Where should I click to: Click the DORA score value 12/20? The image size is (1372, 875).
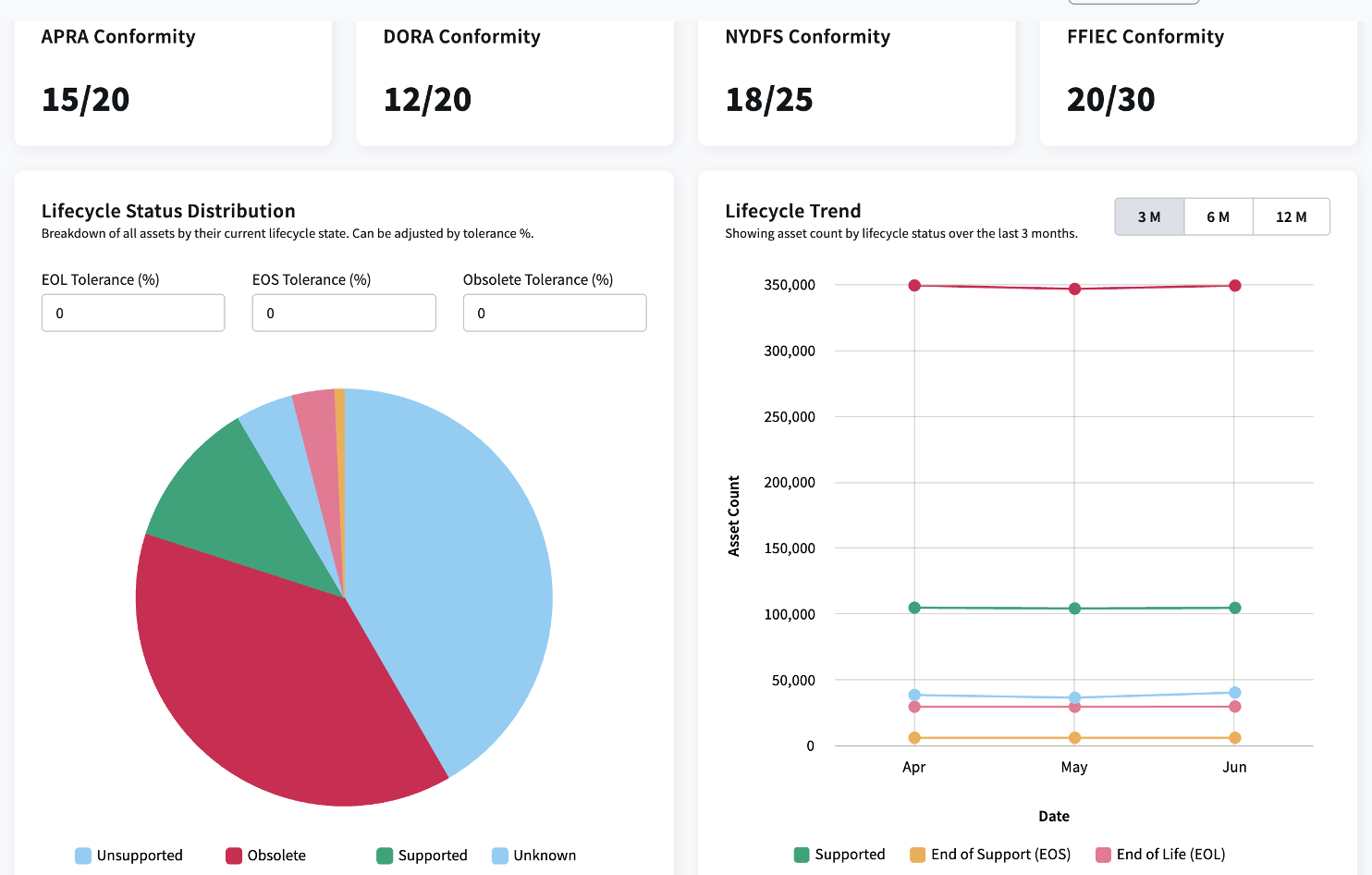(x=427, y=99)
